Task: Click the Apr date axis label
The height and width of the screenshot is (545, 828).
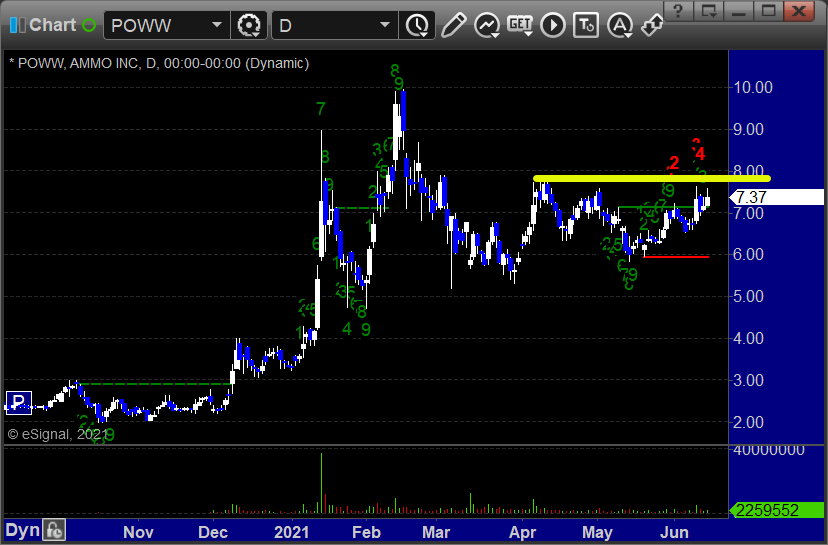Action: [x=522, y=532]
